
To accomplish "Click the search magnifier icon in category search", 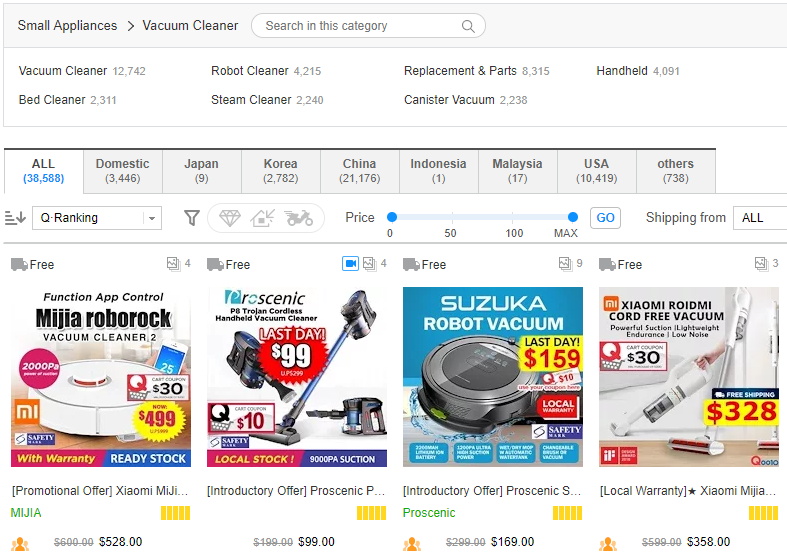I will pos(468,26).
